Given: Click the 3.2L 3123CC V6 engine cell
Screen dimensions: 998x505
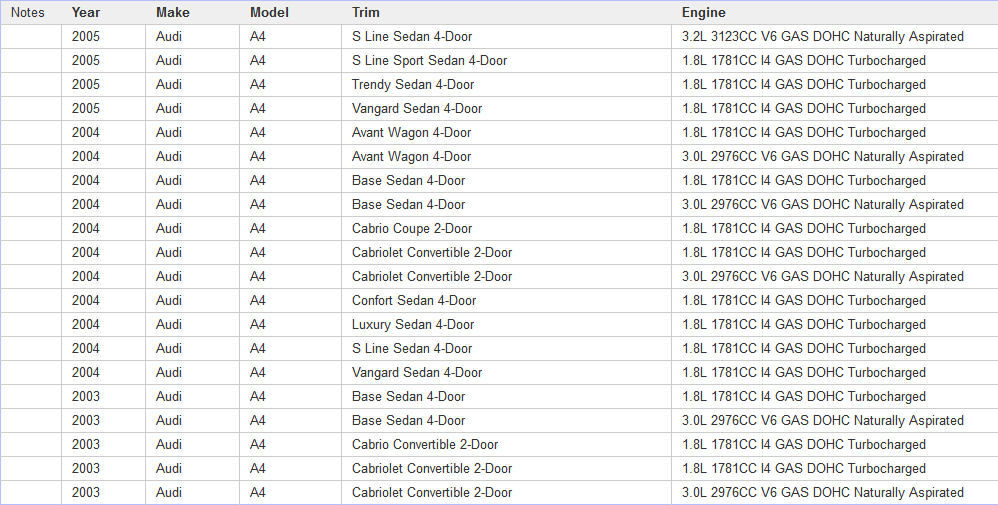Looking at the screenshot, I should 822,37.
